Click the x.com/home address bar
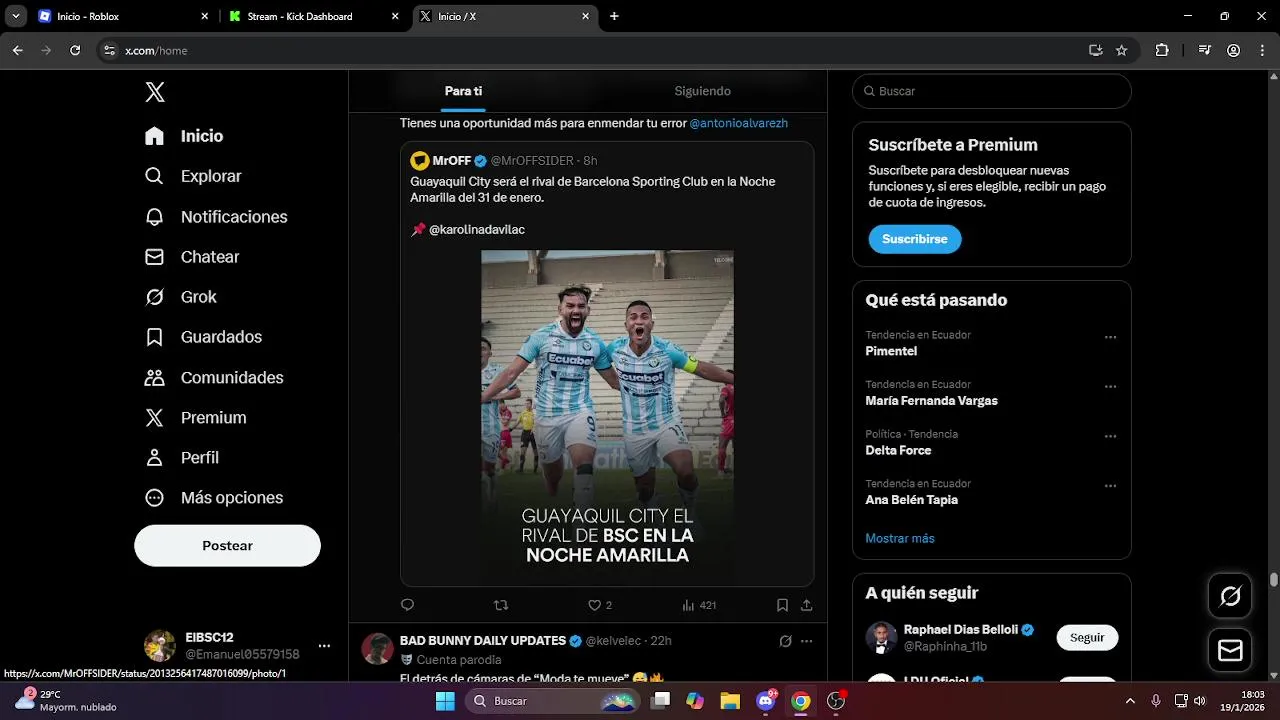 click(x=600, y=50)
